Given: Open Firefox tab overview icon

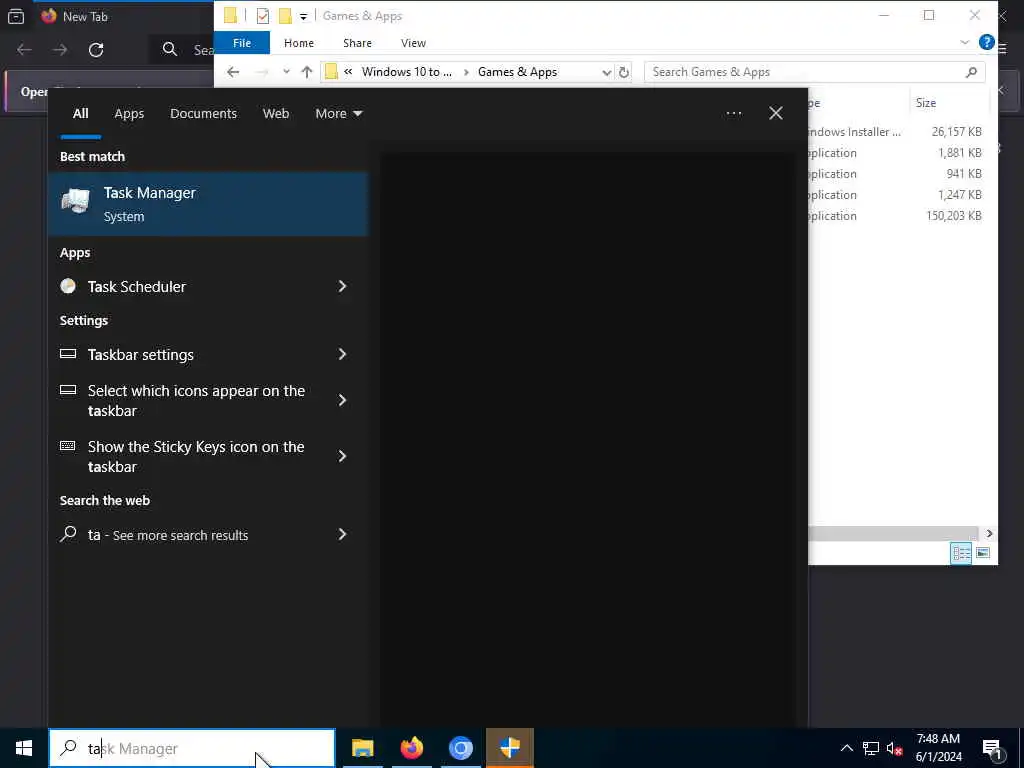Looking at the screenshot, I should [x=16, y=16].
